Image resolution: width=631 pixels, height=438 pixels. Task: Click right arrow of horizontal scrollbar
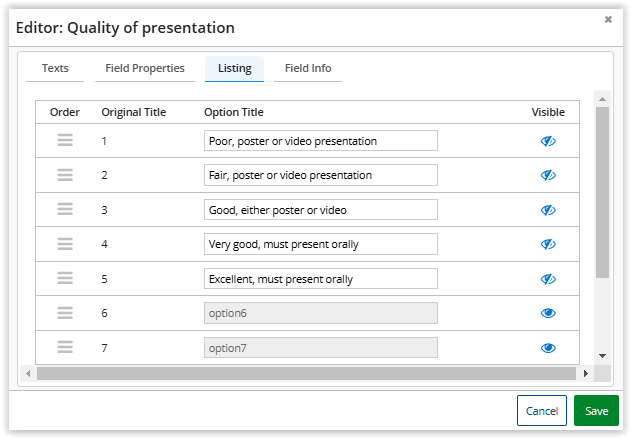[x=585, y=373]
